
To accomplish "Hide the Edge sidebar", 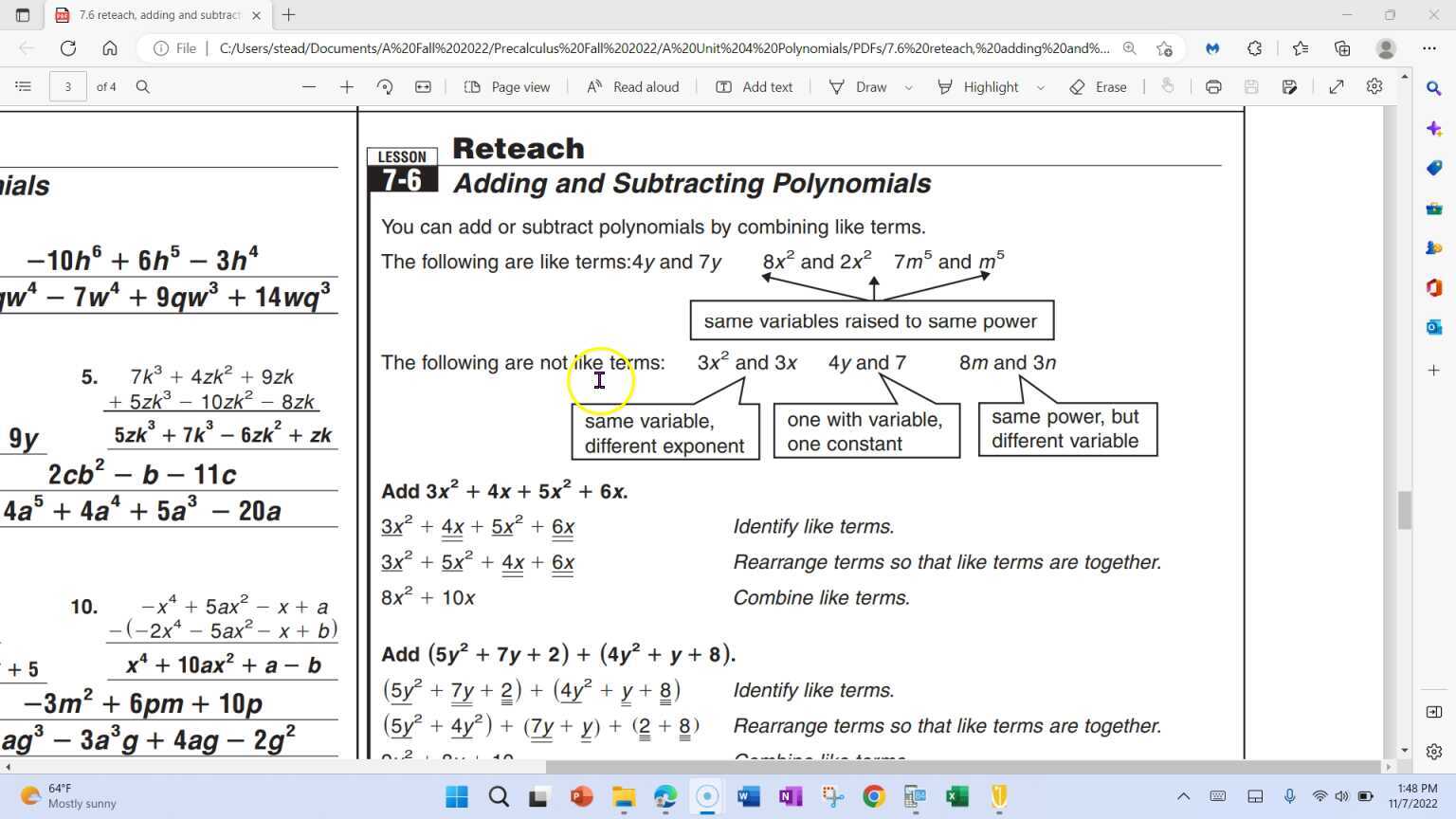I will [1434, 712].
